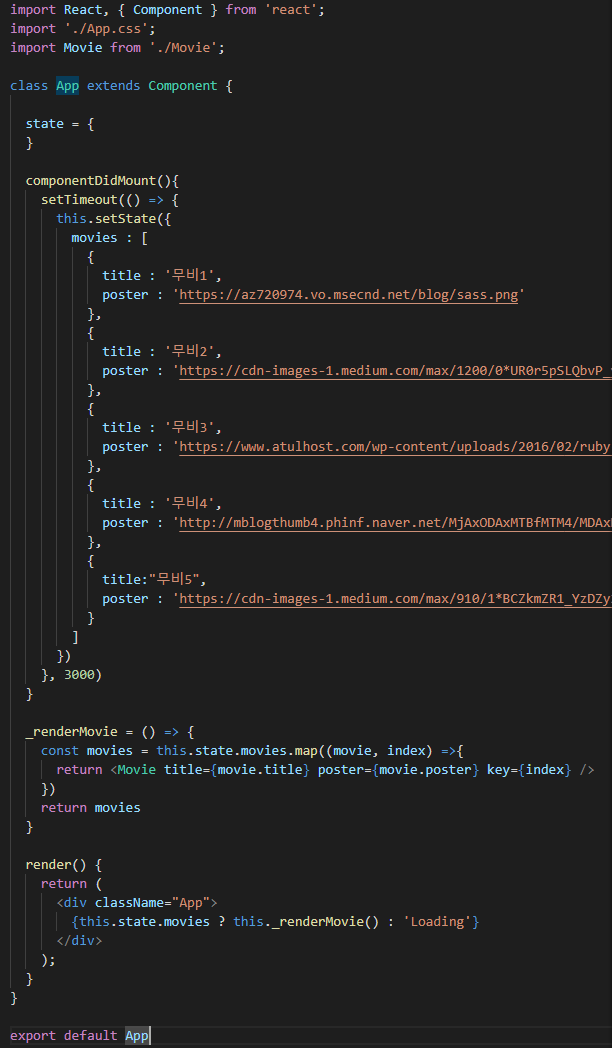Click App in export default line

pyautogui.click(x=137, y=1035)
